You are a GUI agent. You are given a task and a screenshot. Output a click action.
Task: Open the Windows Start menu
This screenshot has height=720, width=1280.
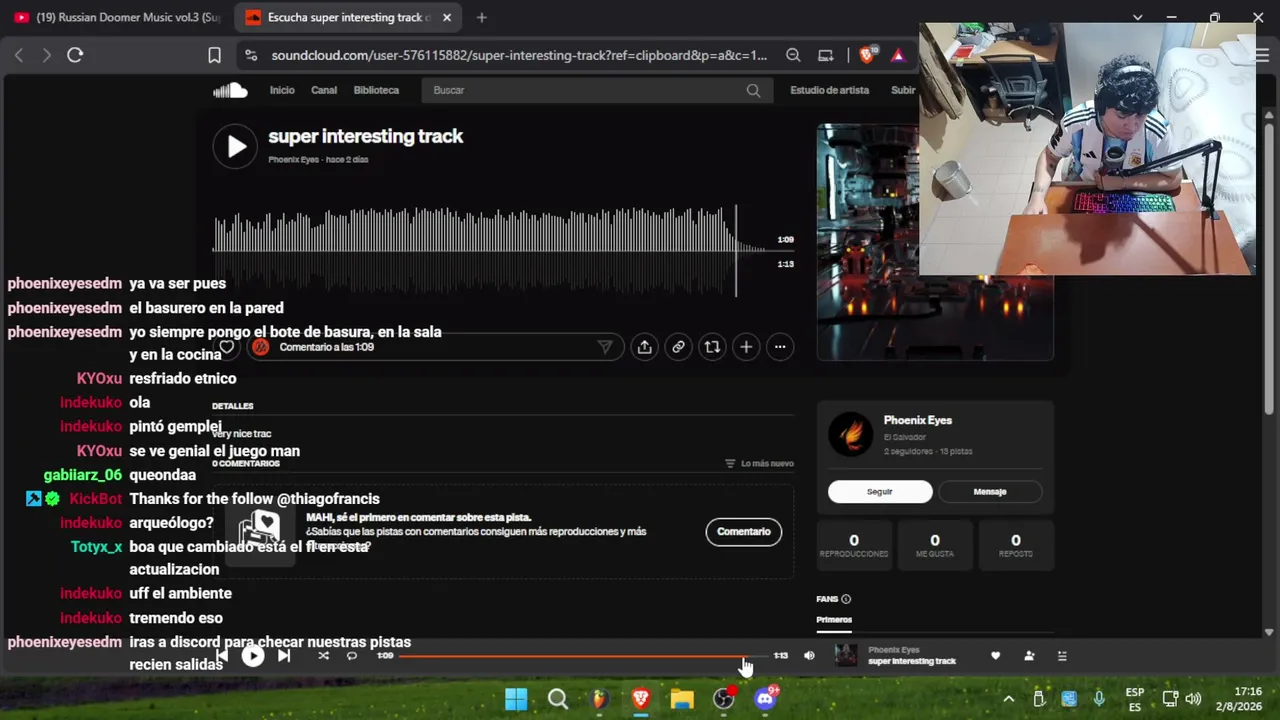point(516,699)
